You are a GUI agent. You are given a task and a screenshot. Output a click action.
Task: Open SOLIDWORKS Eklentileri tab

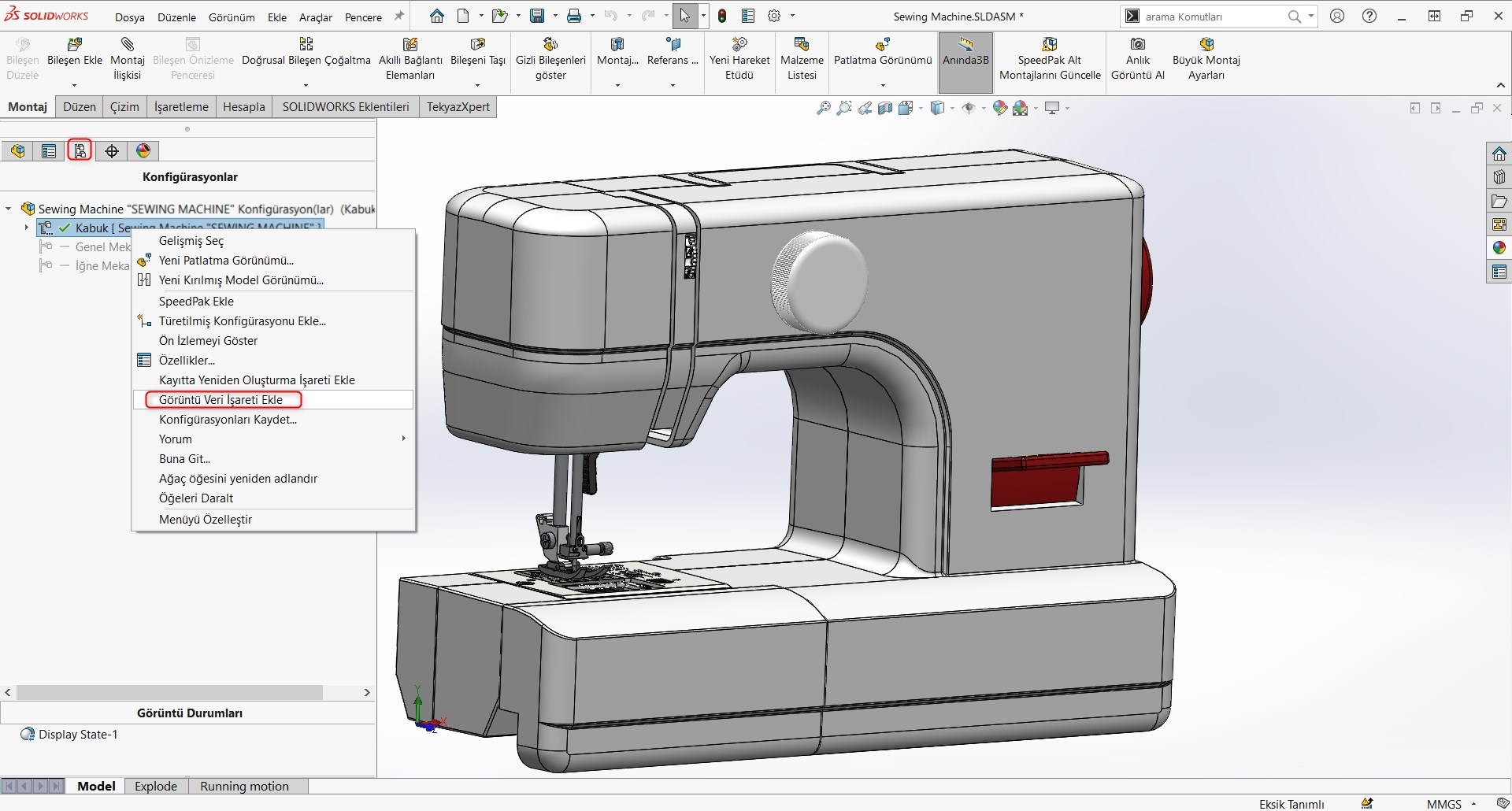click(x=346, y=107)
